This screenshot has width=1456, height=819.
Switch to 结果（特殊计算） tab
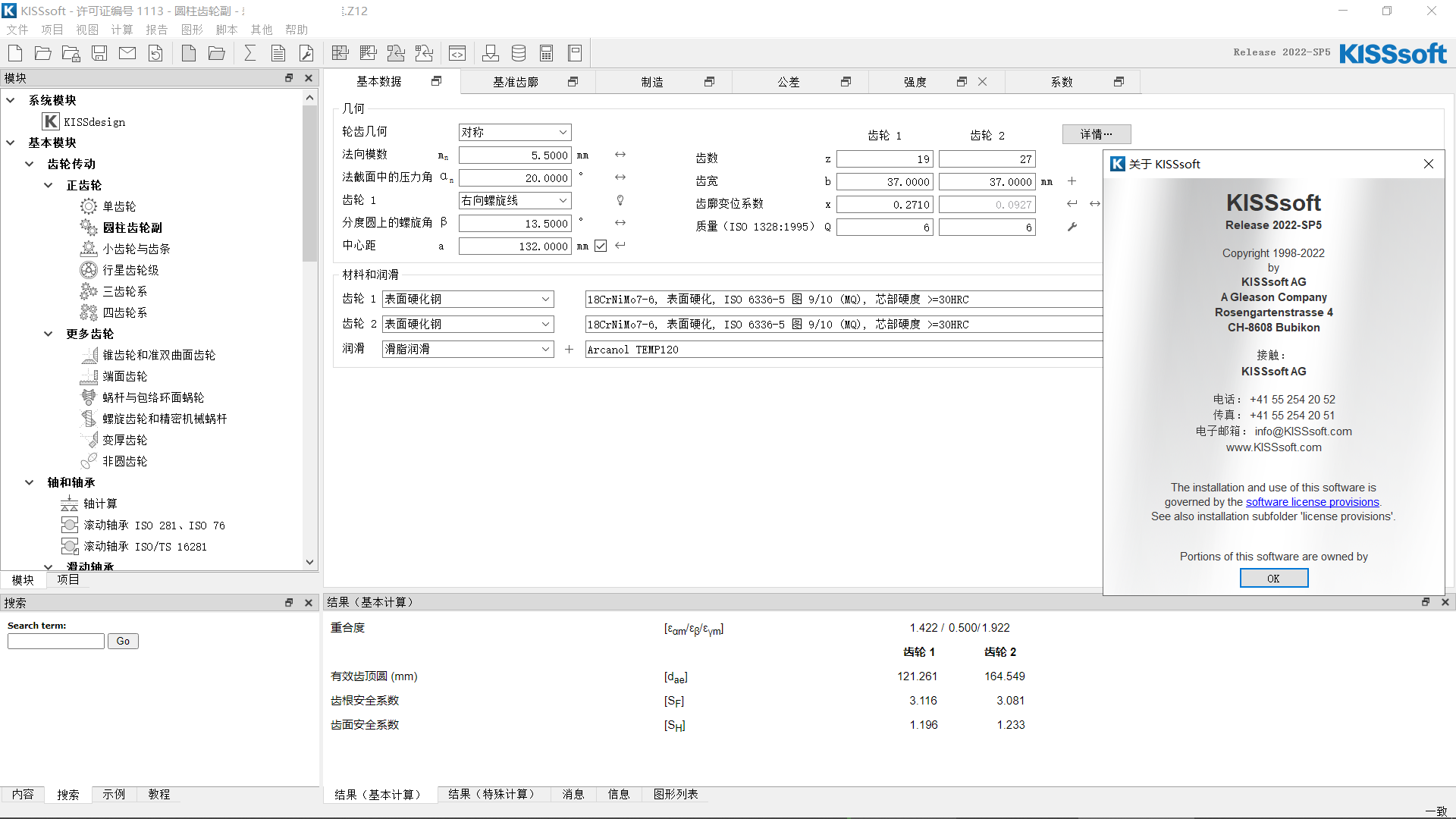coord(494,794)
